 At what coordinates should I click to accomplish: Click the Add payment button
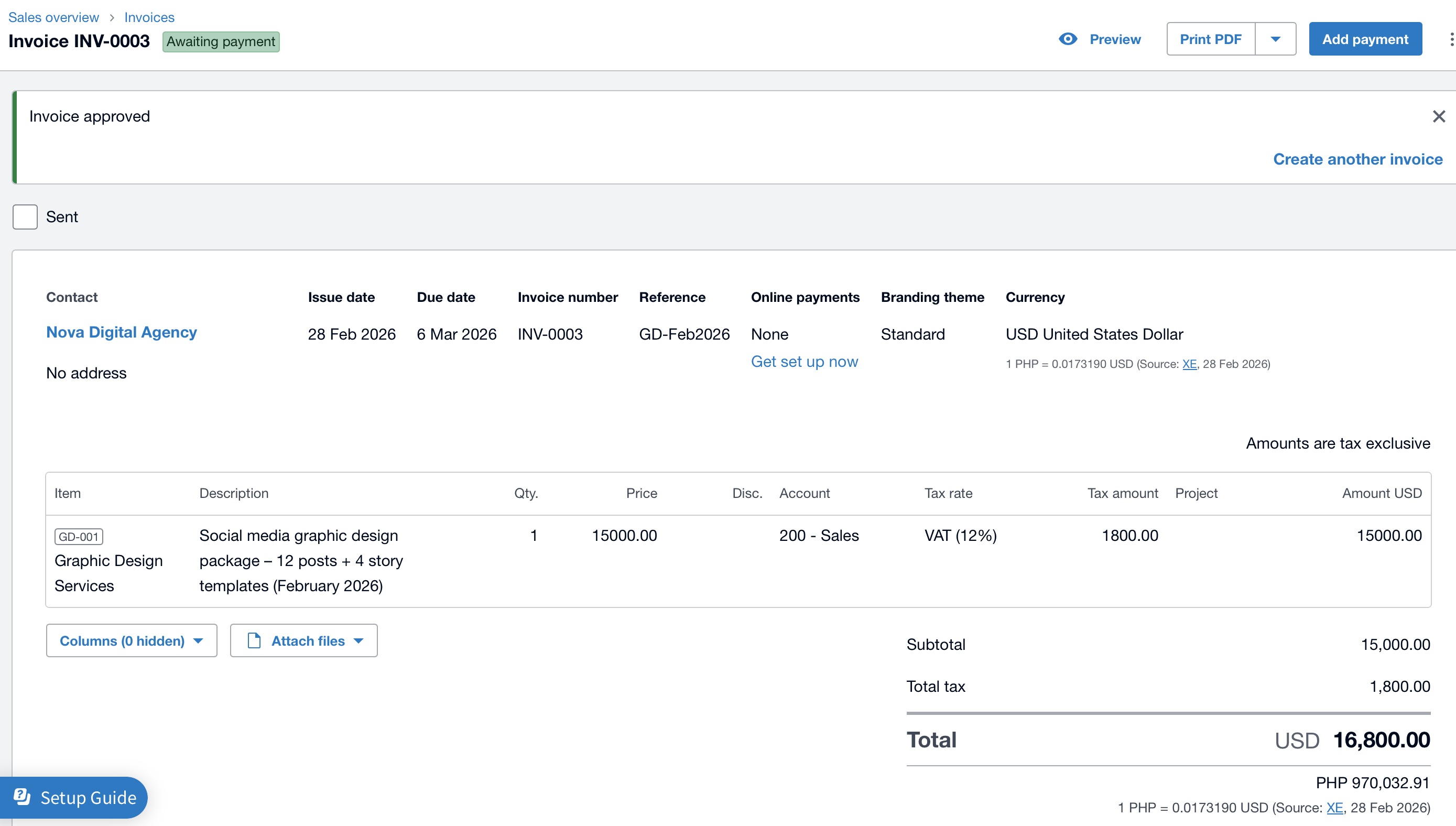[1365, 39]
